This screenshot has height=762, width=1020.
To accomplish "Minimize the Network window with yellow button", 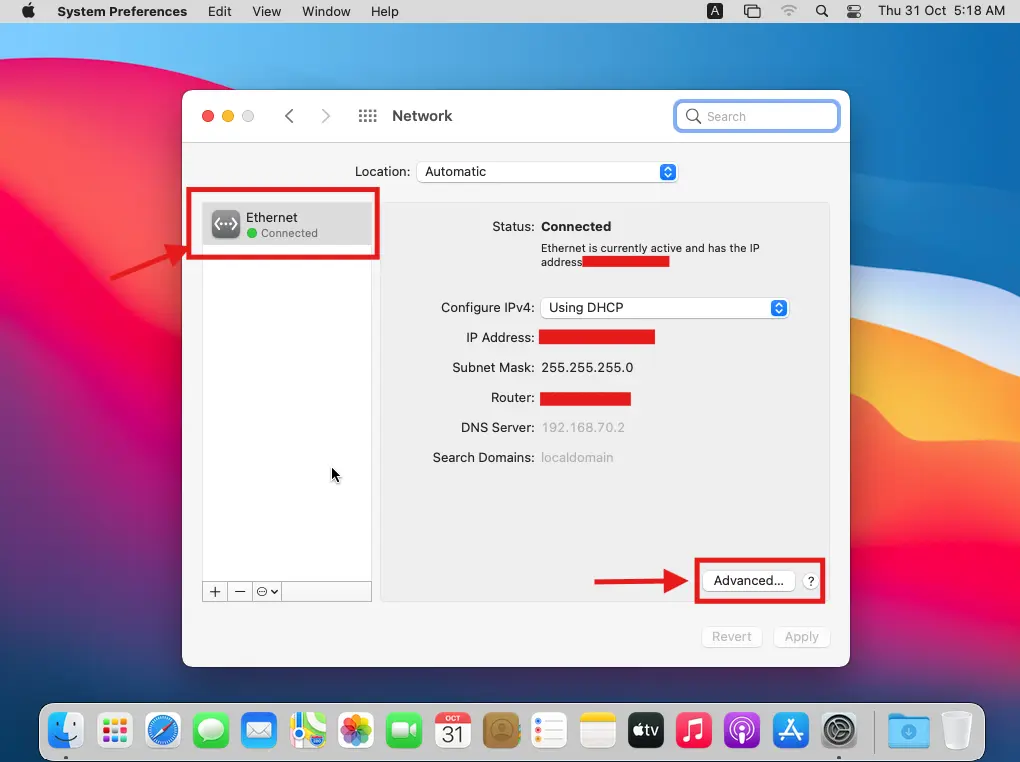I will click(x=228, y=116).
